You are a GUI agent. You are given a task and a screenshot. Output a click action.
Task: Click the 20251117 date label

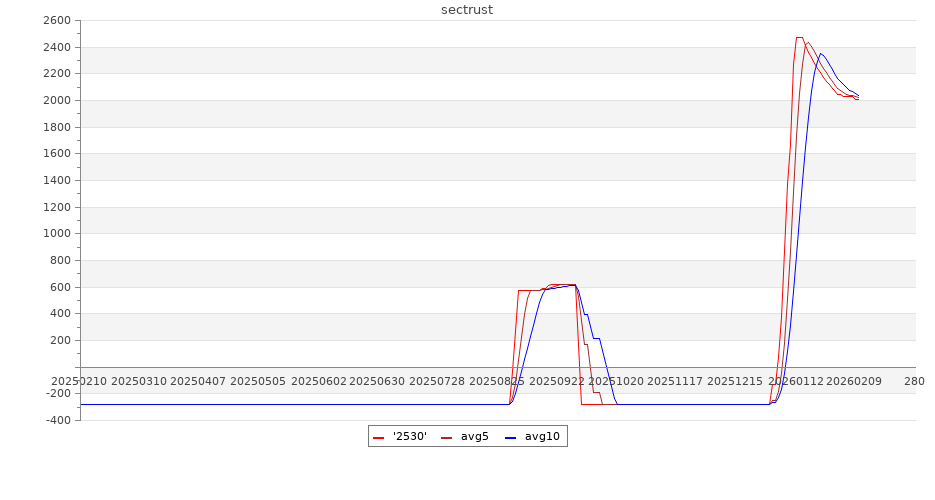(676, 381)
